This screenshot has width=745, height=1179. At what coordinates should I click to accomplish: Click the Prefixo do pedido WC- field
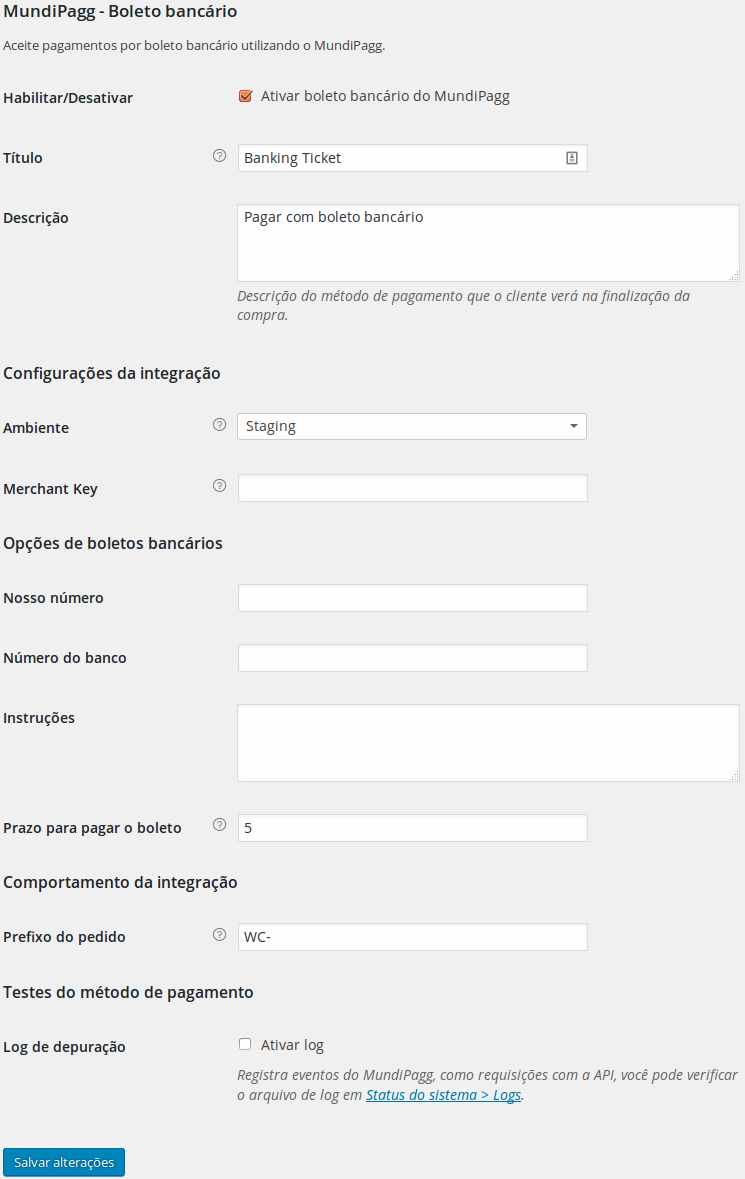412,937
